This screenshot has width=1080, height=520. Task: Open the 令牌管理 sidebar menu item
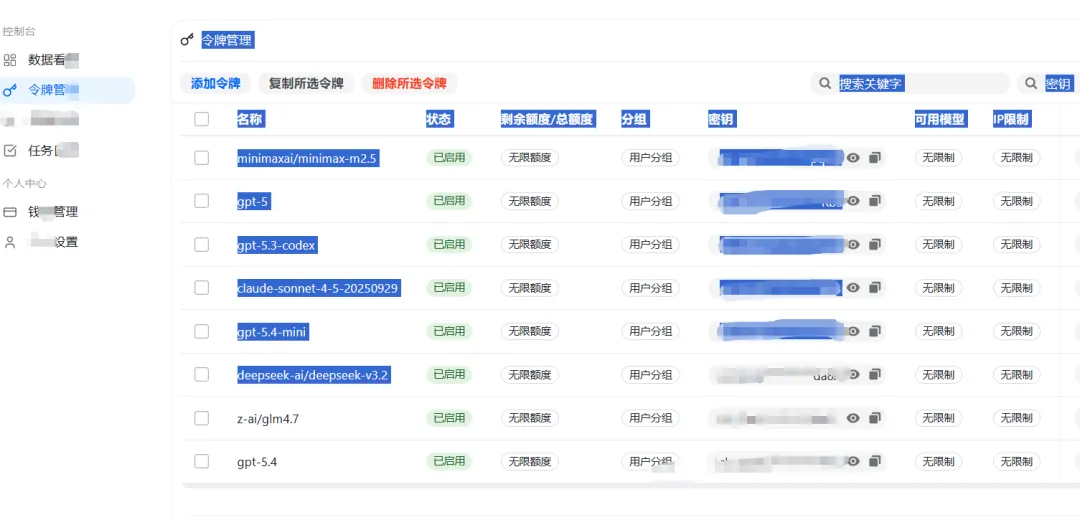click(x=67, y=90)
